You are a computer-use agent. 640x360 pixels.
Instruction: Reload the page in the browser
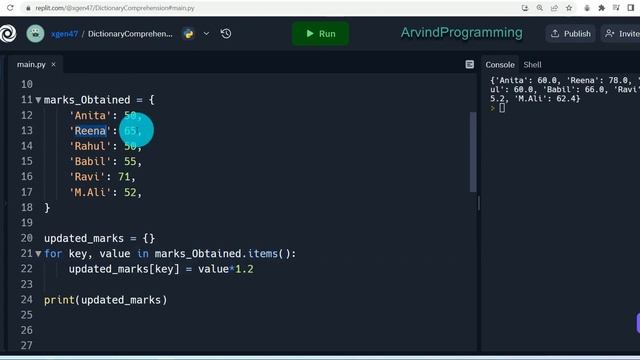point(10,8)
